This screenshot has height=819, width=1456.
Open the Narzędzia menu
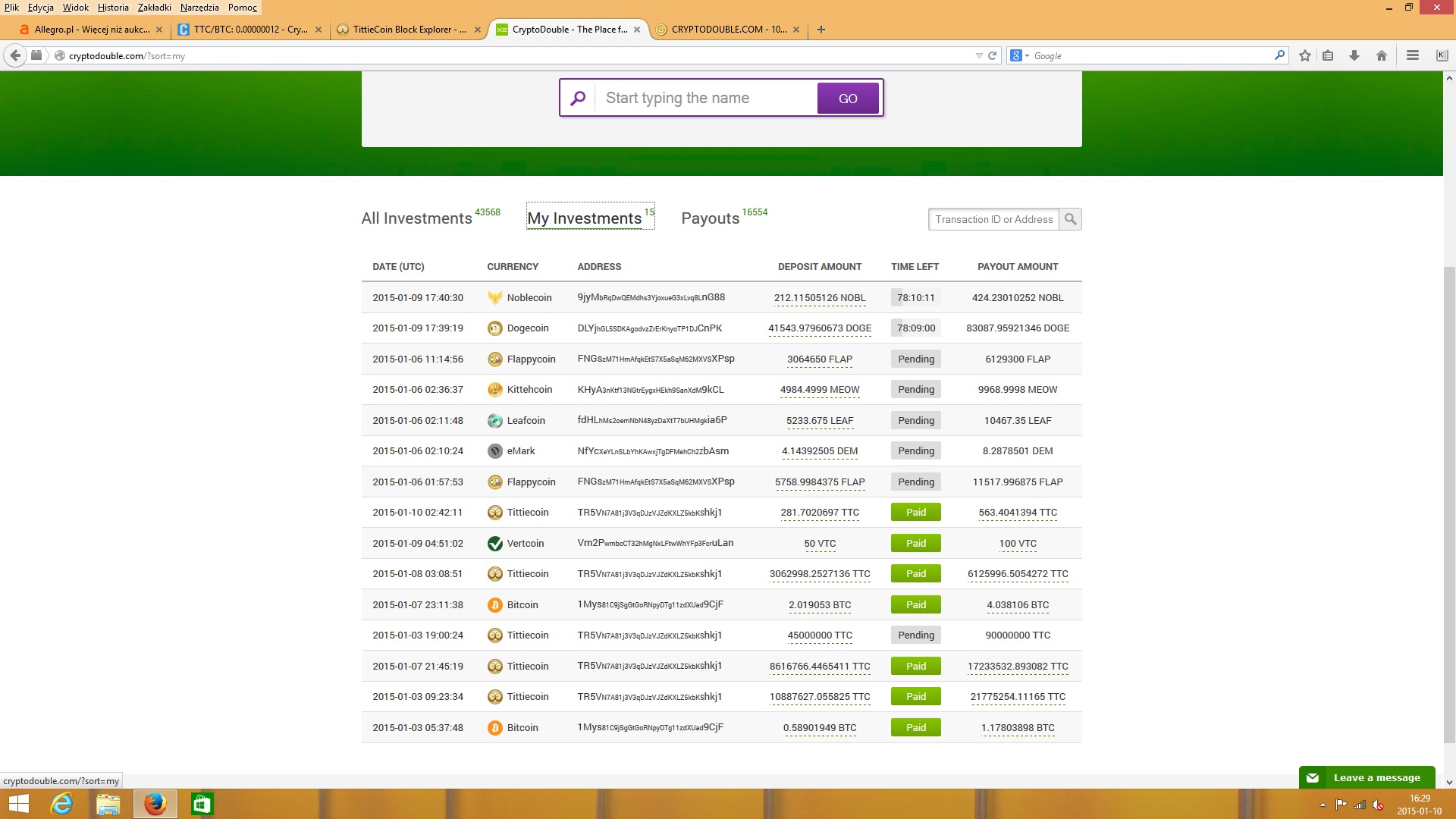[199, 8]
